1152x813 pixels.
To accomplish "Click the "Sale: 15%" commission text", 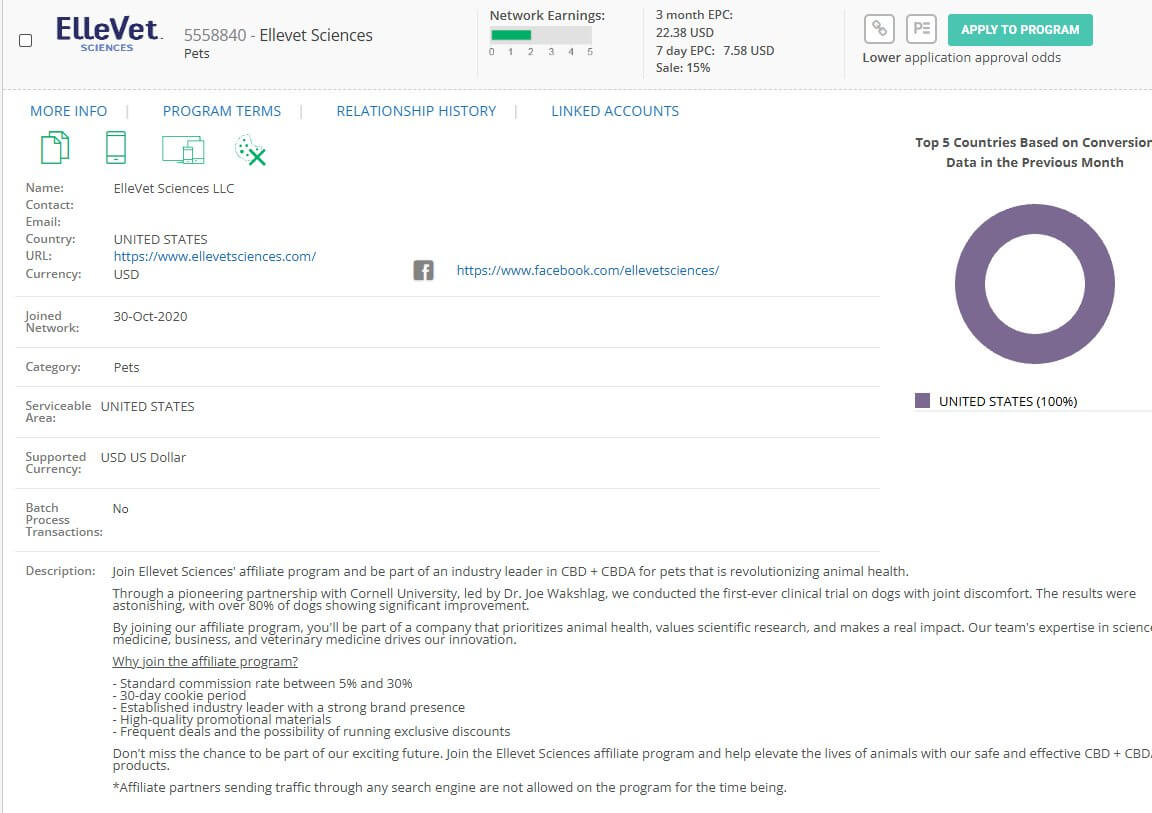I will 683,68.
